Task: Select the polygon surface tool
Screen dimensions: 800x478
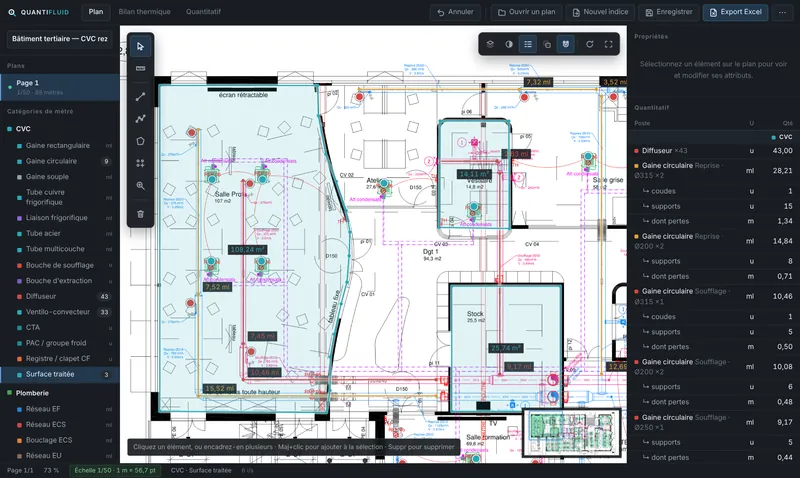Action: pos(140,141)
